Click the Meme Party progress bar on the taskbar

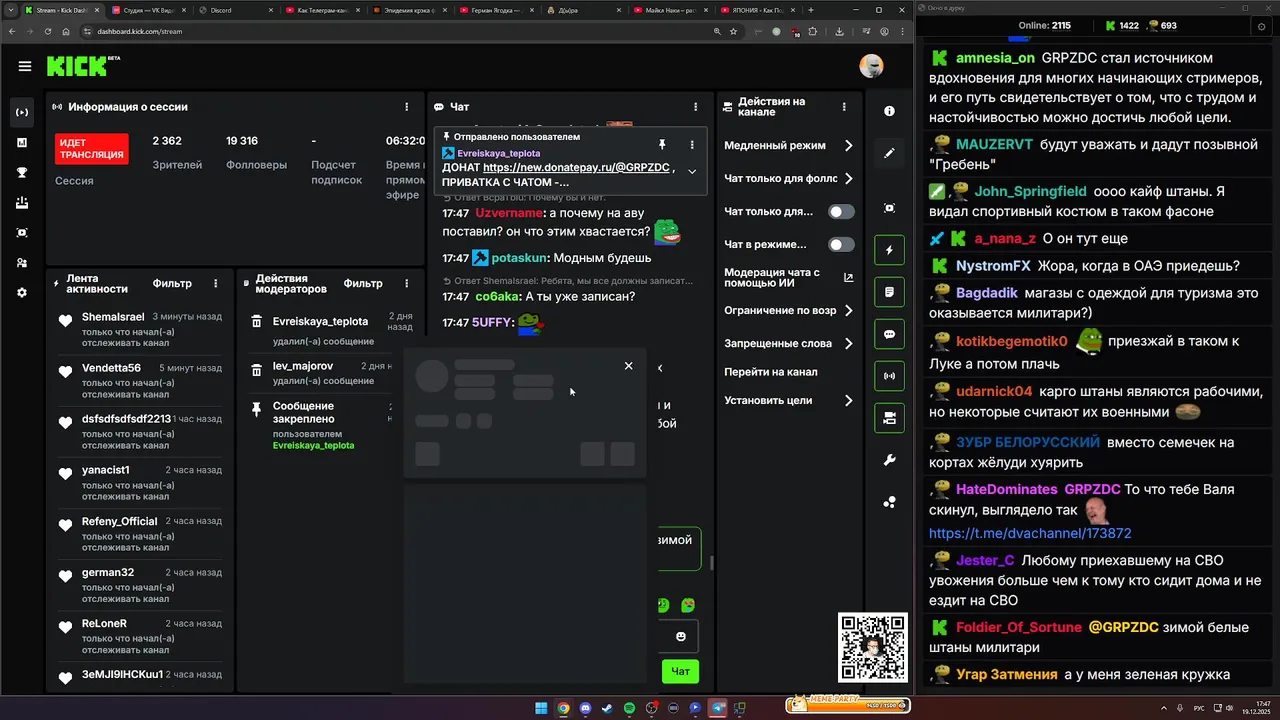pyautogui.click(x=848, y=705)
